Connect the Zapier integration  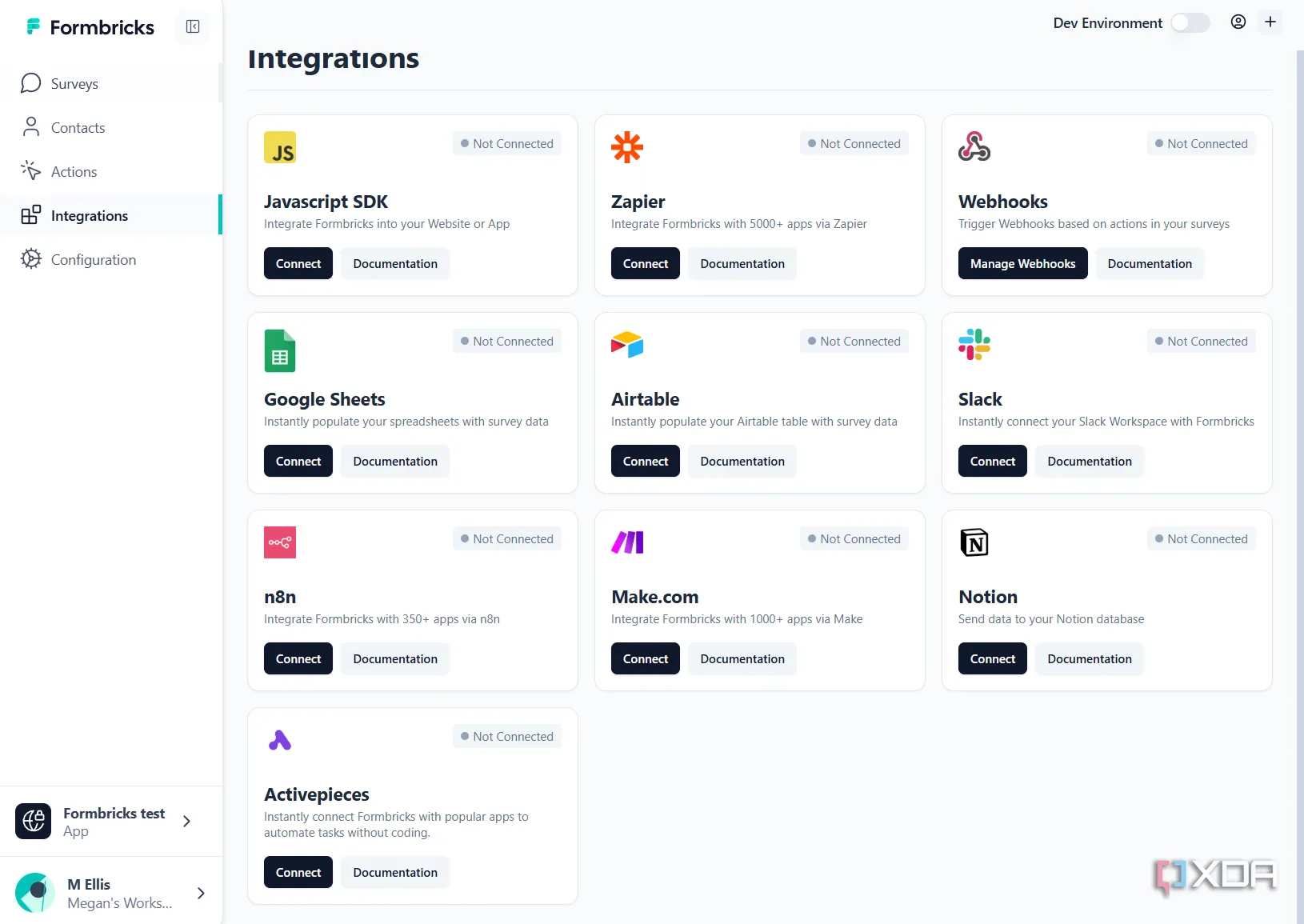(x=646, y=263)
